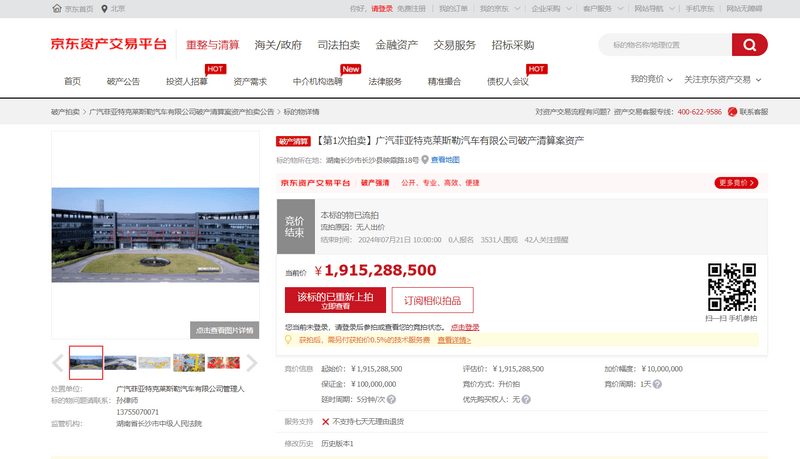Click the 请登录 link in top bar
The image size is (800, 459).
(x=382, y=9)
